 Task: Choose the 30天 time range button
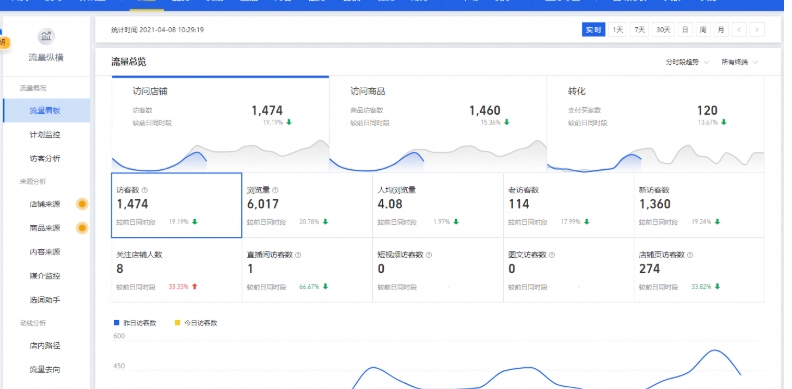(x=663, y=30)
